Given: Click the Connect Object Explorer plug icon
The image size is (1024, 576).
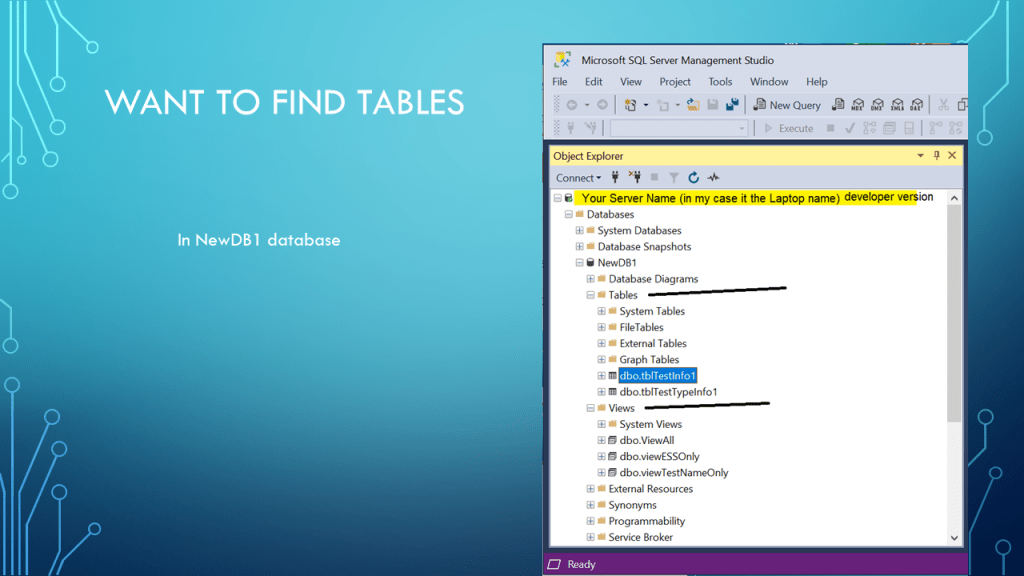Looking at the screenshot, I should click(615, 178).
